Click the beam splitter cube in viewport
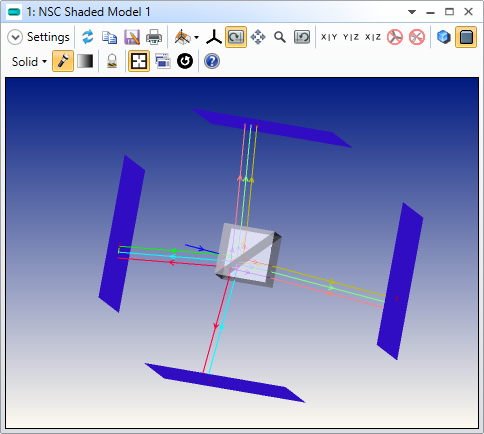 click(248, 255)
